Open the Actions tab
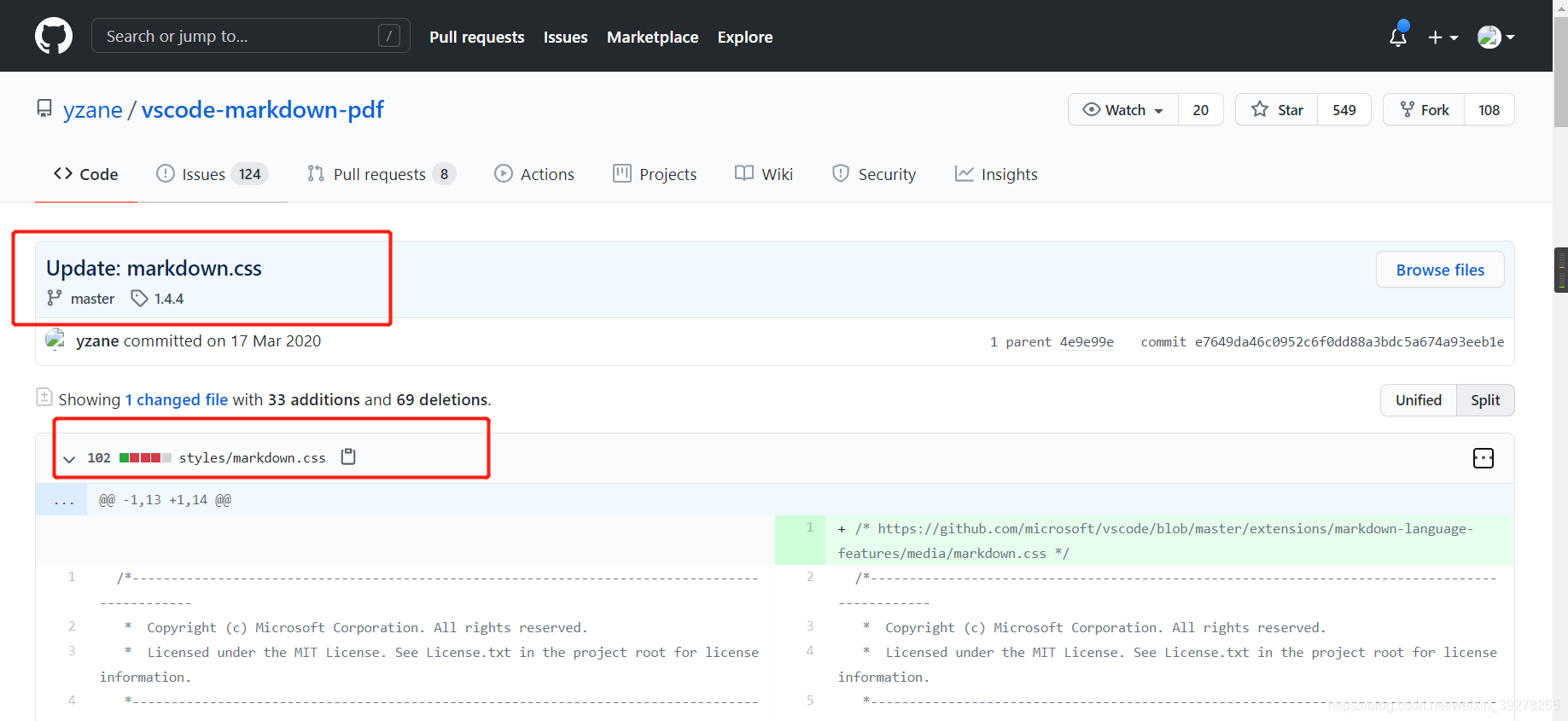Screen dimensions: 1568x721 [534, 174]
